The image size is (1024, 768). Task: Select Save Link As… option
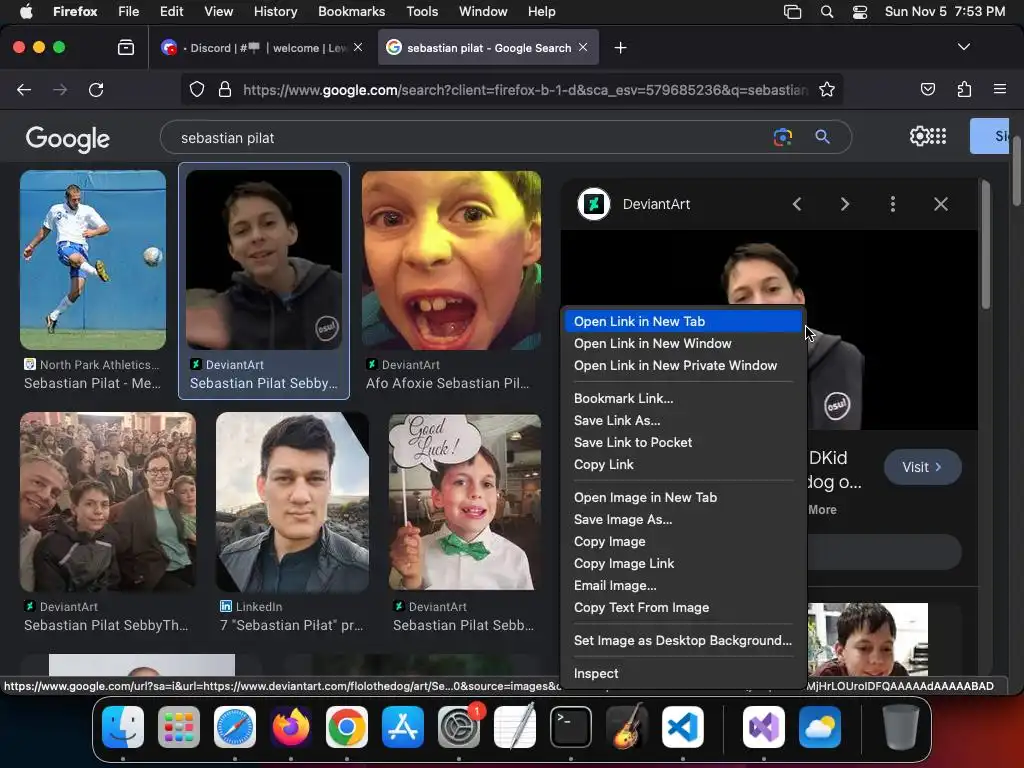pos(683,421)
